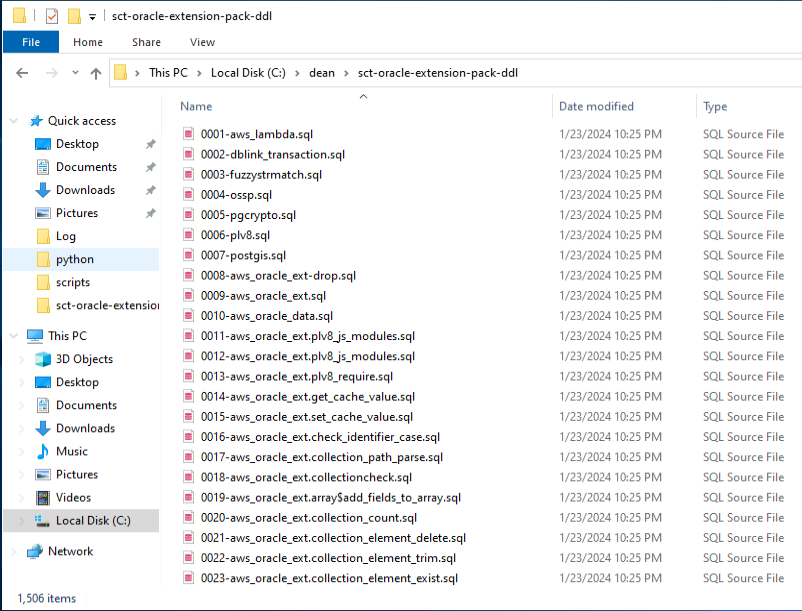Click the Properties icon in quick access toolbar
The height and width of the screenshot is (611, 802).
pyautogui.click(x=52, y=16)
